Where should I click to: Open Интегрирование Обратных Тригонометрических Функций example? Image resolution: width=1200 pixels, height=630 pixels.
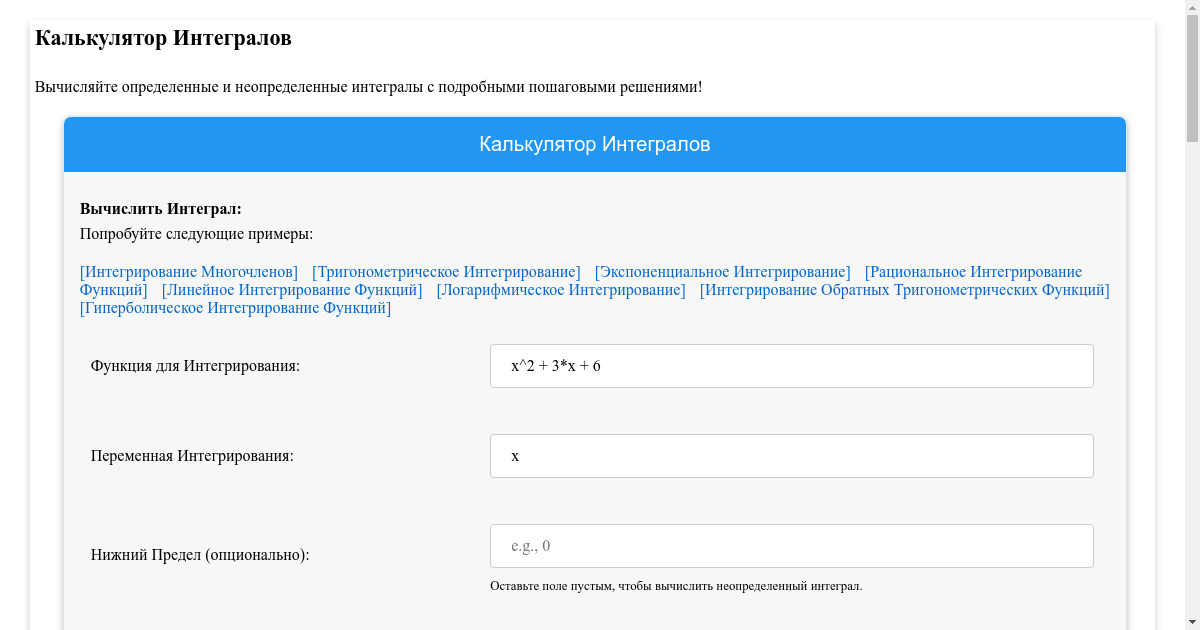tap(904, 290)
